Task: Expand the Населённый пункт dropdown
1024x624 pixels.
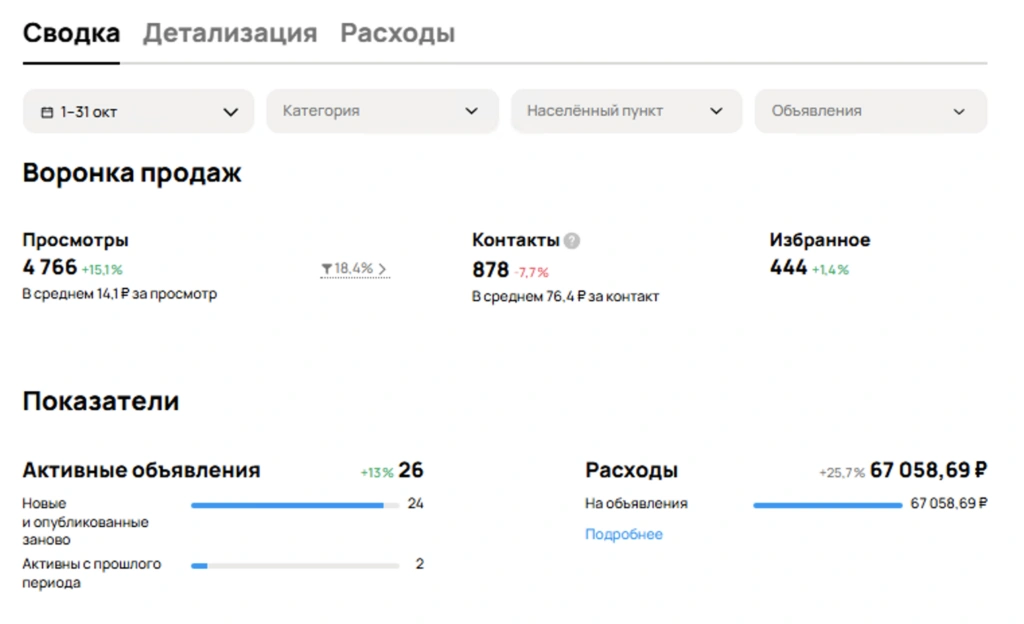Action: pos(626,112)
